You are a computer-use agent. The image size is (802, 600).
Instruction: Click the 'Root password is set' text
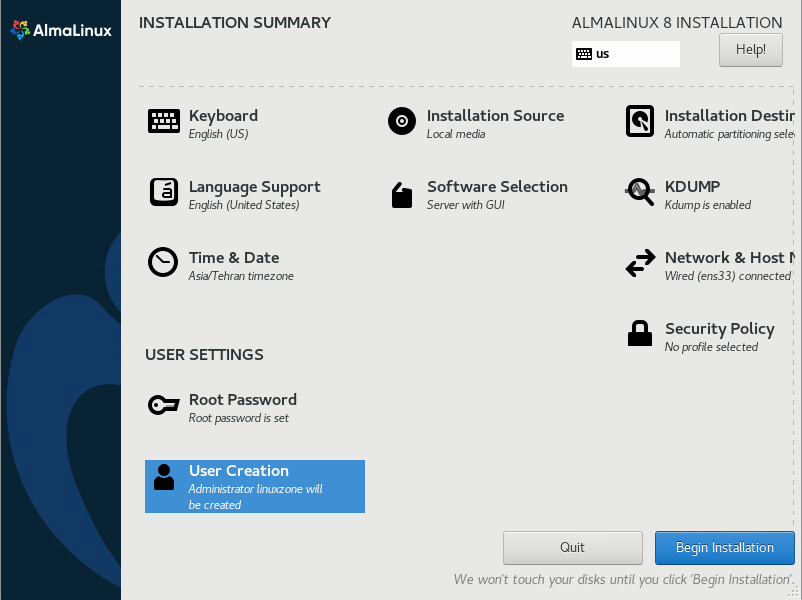(238, 418)
